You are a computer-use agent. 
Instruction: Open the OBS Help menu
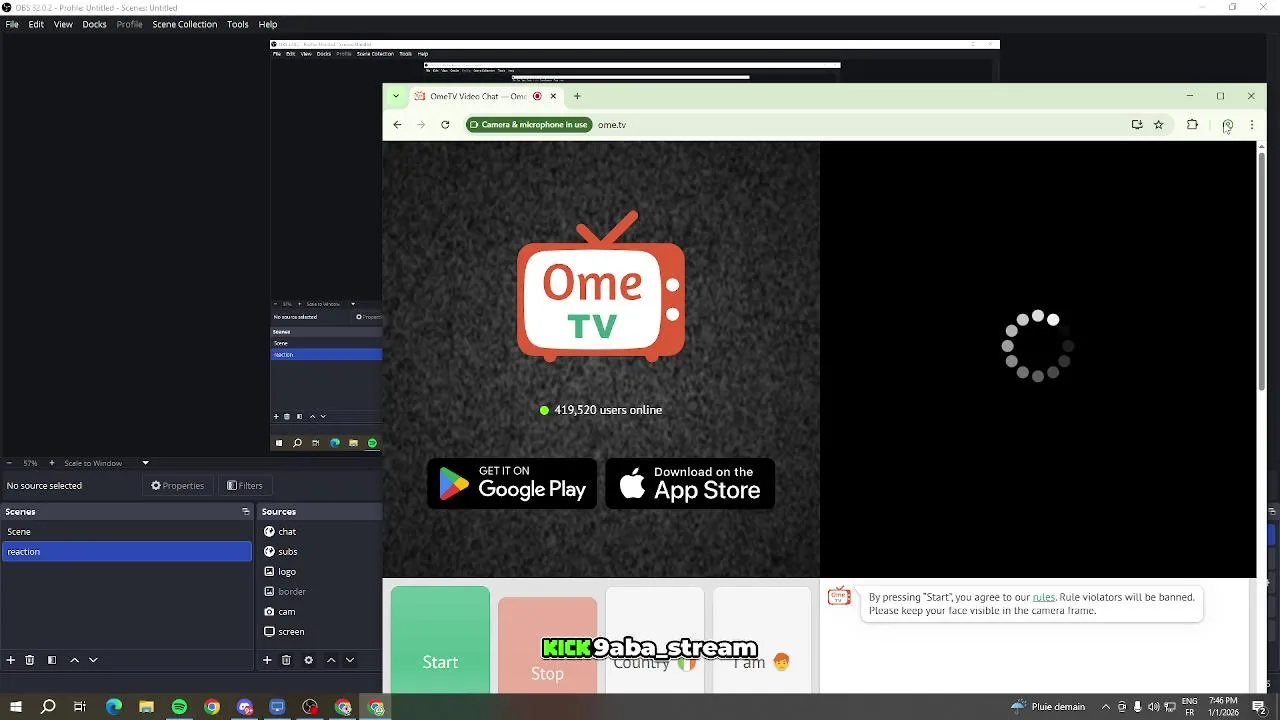coord(268,24)
